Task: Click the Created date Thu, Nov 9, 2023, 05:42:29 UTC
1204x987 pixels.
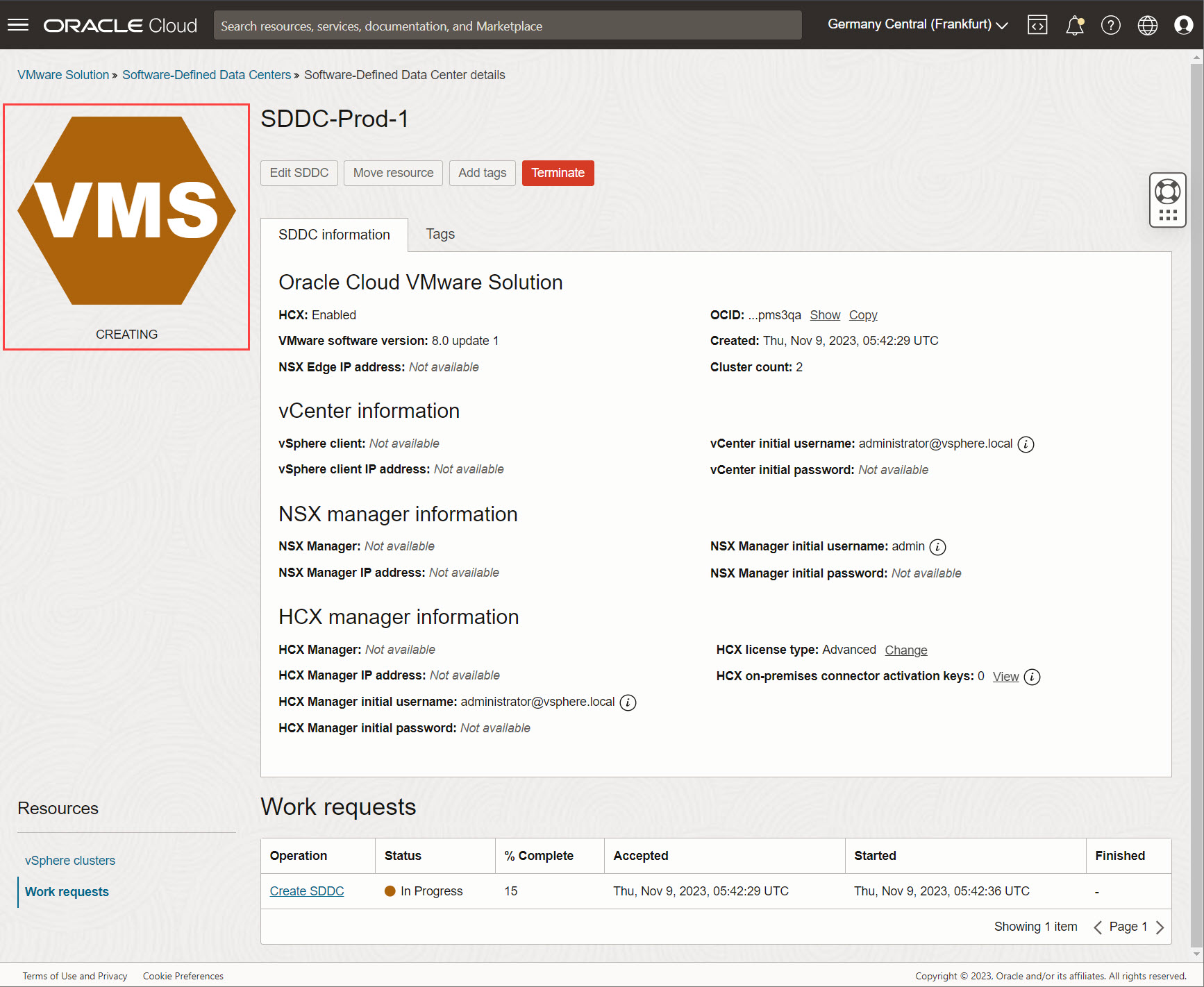Action: (851, 341)
